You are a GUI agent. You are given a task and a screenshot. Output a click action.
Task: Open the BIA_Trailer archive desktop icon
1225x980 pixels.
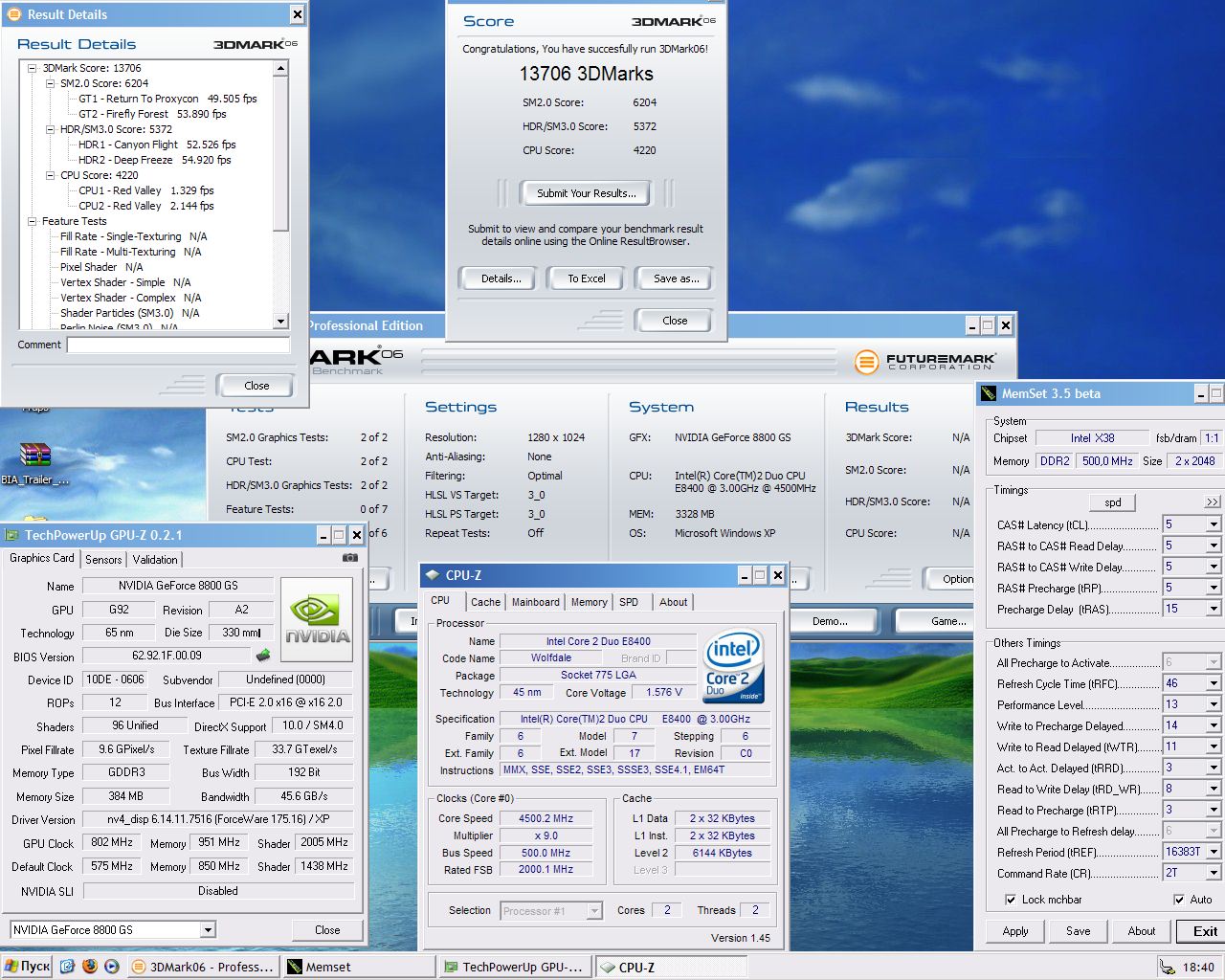pos(35,463)
